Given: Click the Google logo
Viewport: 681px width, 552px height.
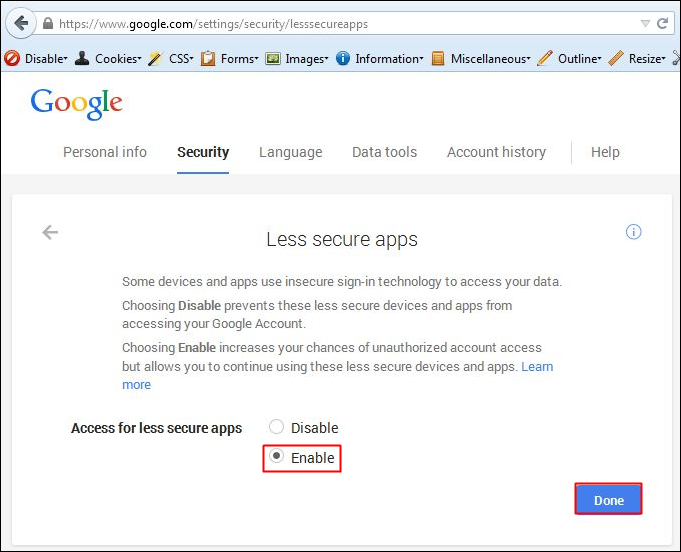Looking at the screenshot, I should click(76, 103).
